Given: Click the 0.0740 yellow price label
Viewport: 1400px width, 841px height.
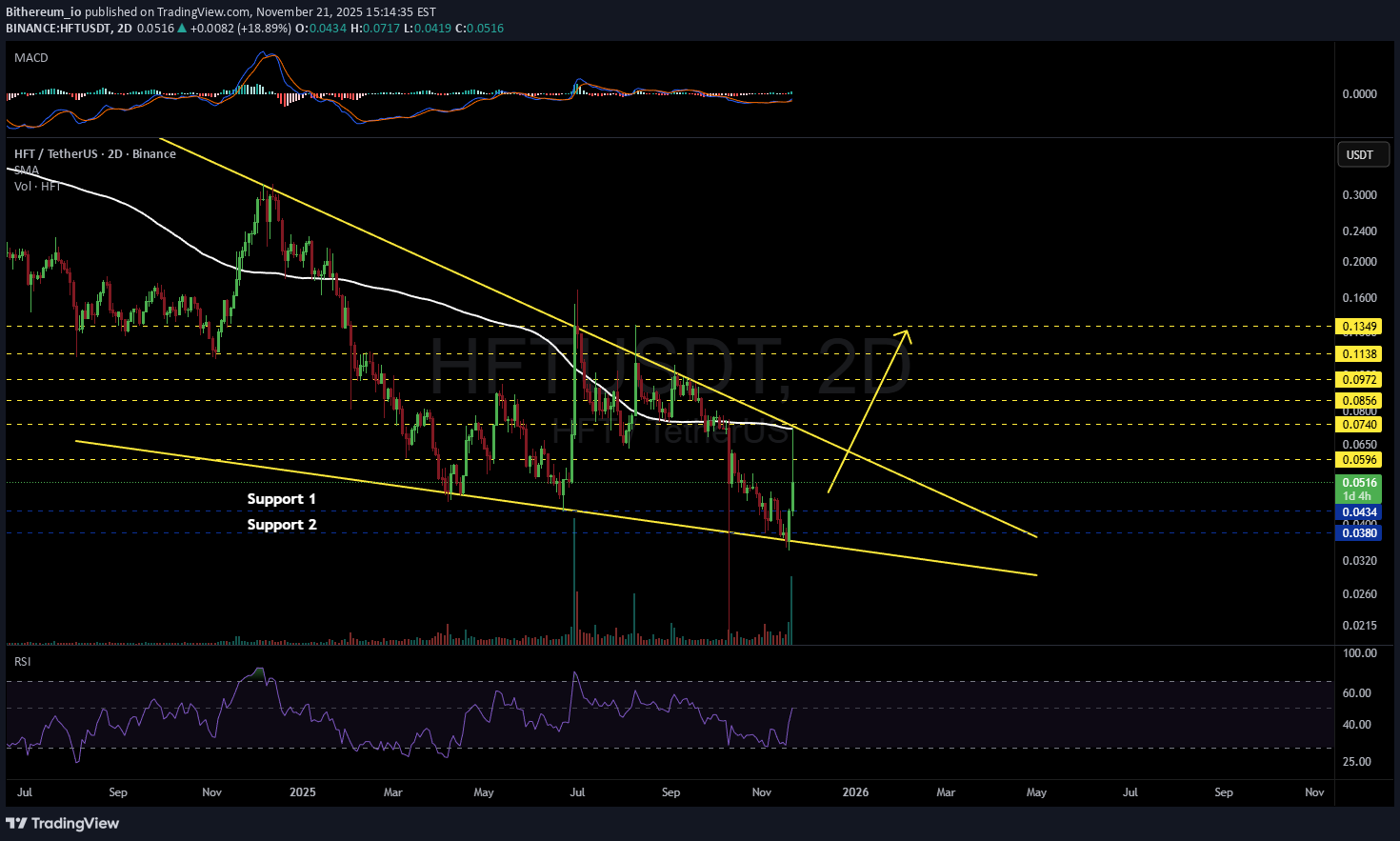Looking at the screenshot, I should click(x=1359, y=425).
